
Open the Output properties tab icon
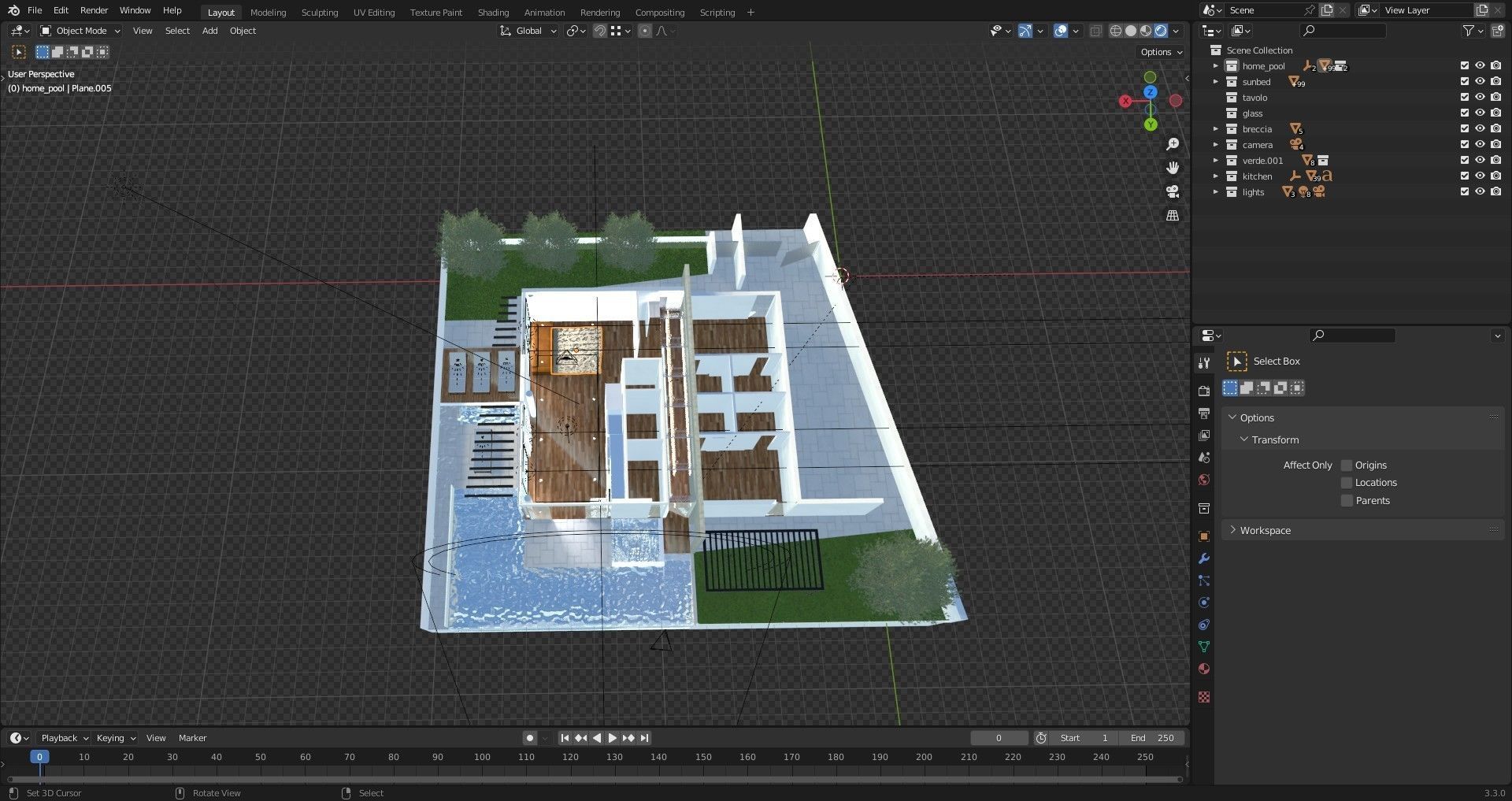click(x=1203, y=413)
